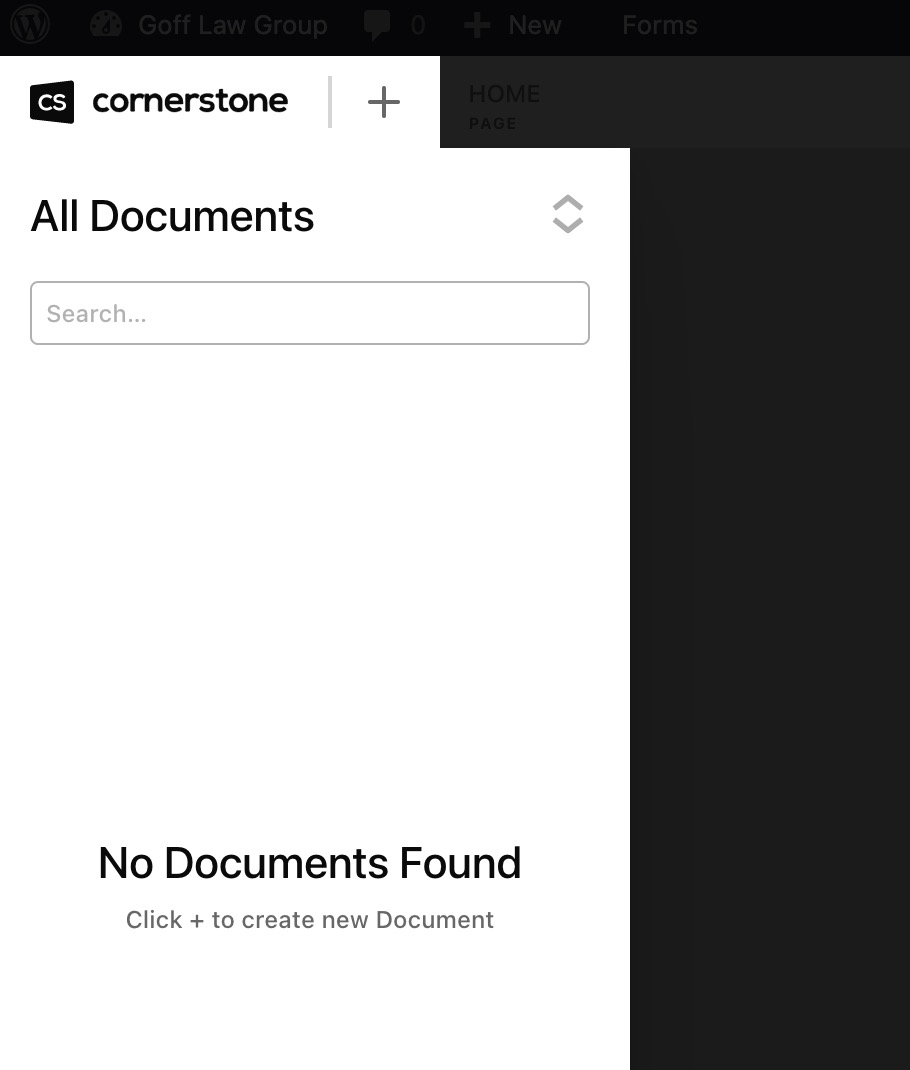Click the plus icon beside New
Image resolution: width=910 pixels, height=1070 pixels.
click(477, 25)
